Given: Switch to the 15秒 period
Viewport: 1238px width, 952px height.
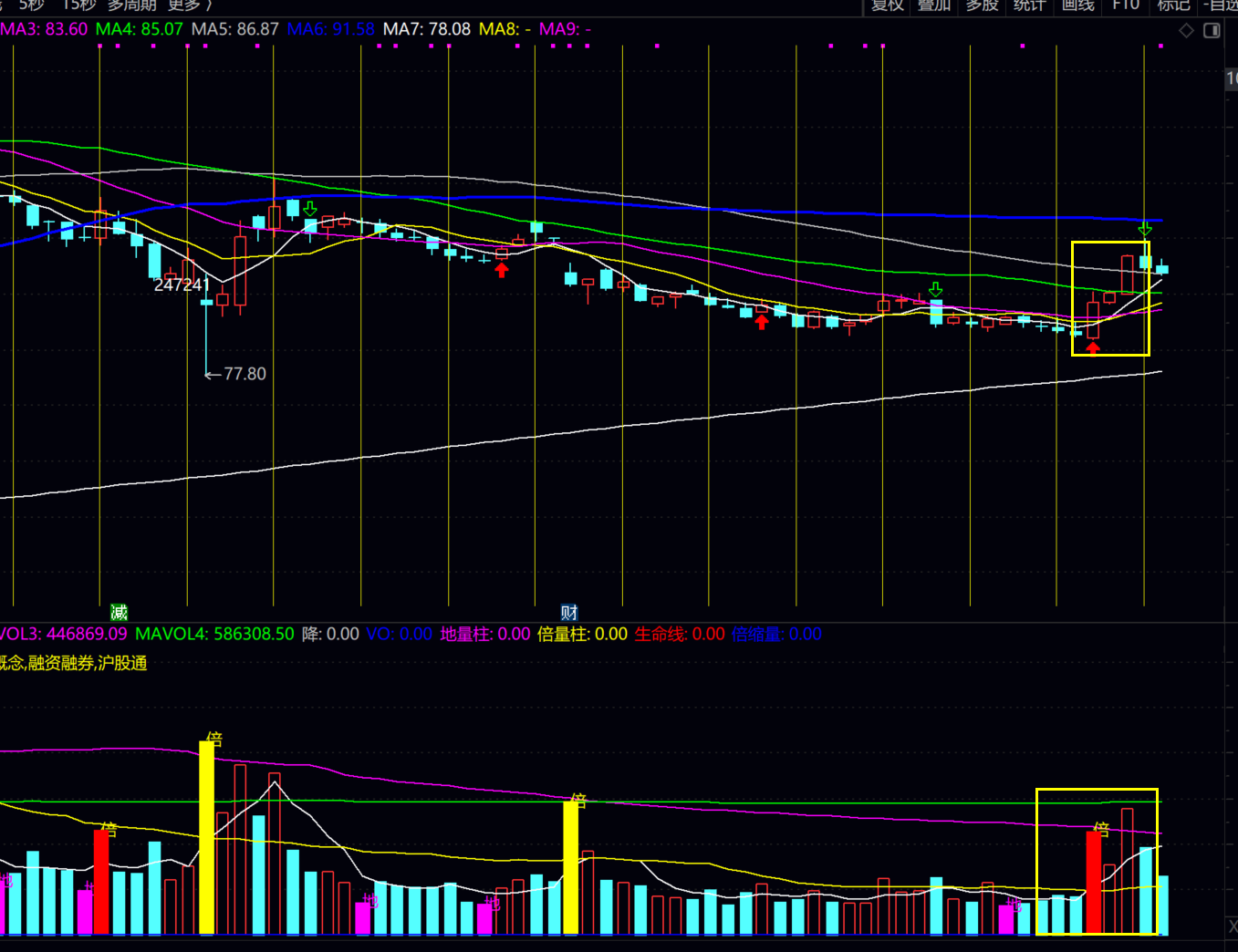Looking at the screenshot, I should point(78,5).
